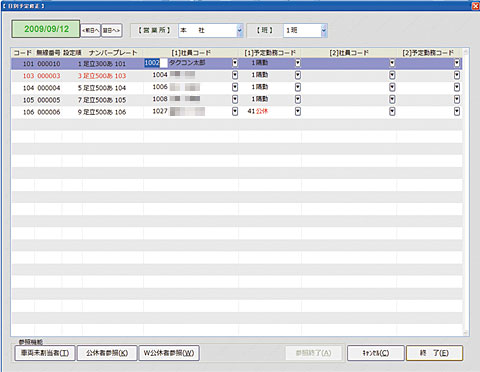Open [1]予定勤務コード dropdown in row 104
The height and width of the screenshot is (372, 480).
click(298, 87)
